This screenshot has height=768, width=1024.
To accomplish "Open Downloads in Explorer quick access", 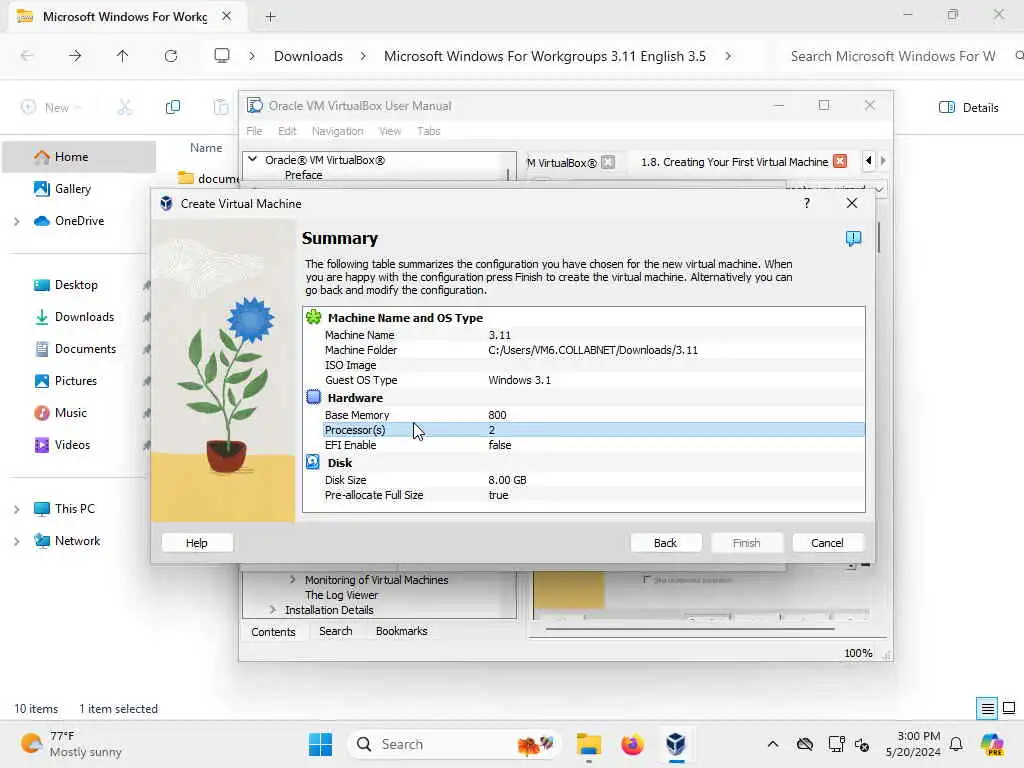I will point(84,317).
